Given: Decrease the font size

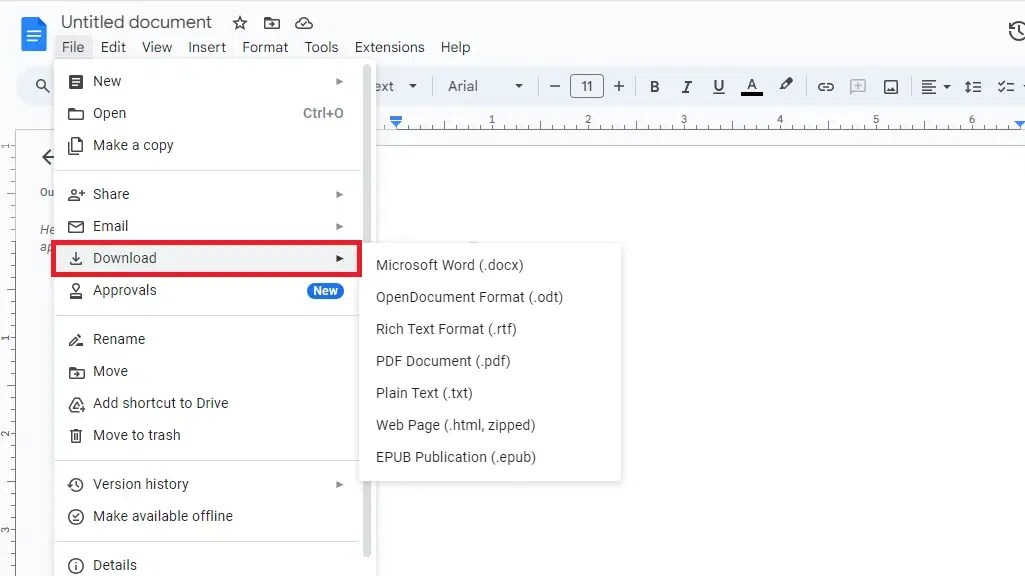Looking at the screenshot, I should pyautogui.click(x=555, y=86).
